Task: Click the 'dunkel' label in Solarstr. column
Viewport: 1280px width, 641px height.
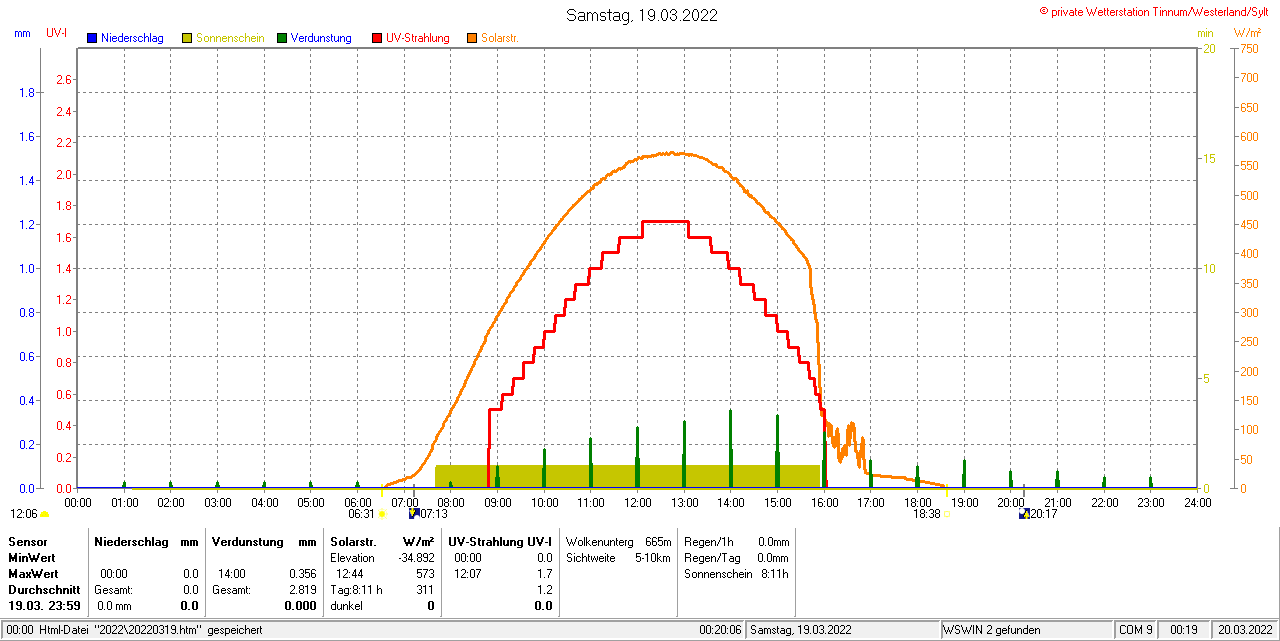Action: (346, 606)
